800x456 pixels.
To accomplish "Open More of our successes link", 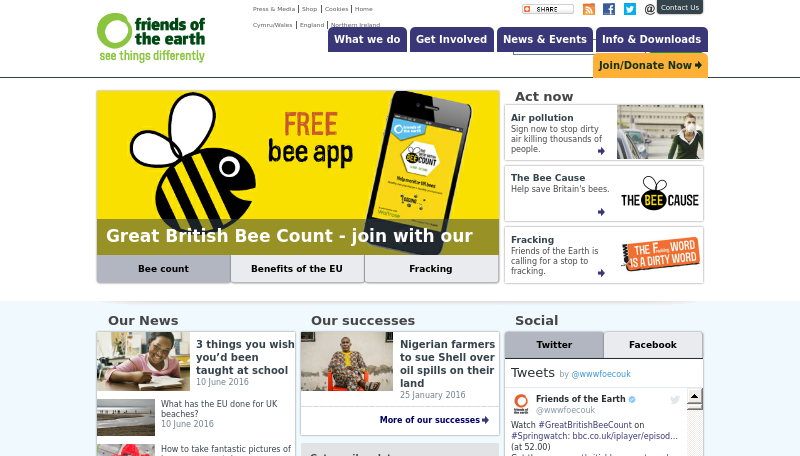I will click(x=434, y=420).
